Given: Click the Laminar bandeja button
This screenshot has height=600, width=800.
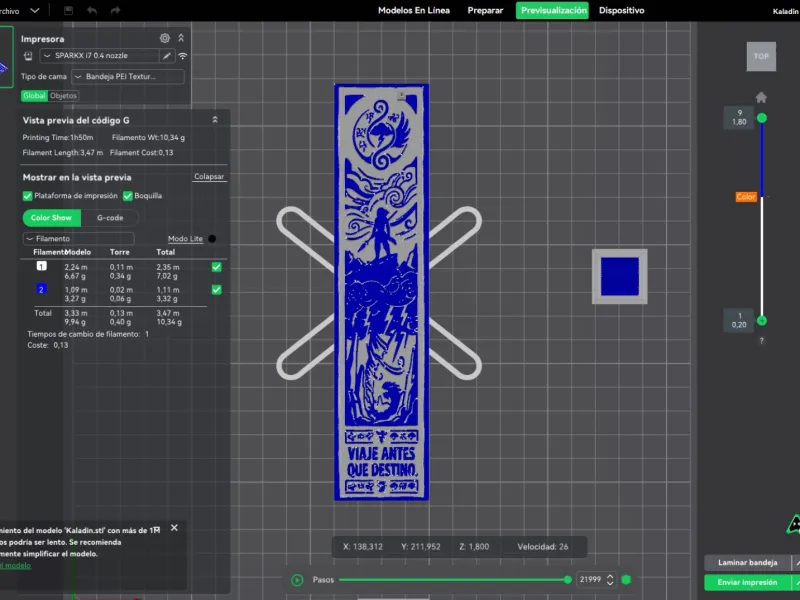Looking at the screenshot, I should pos(747,562).
